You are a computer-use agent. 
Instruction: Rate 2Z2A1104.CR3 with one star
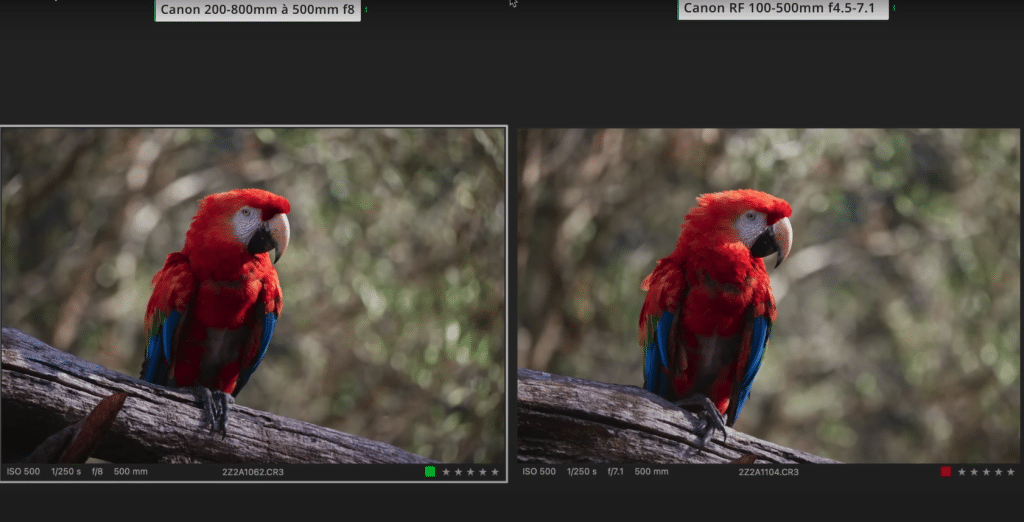click(x=962, y=472)
